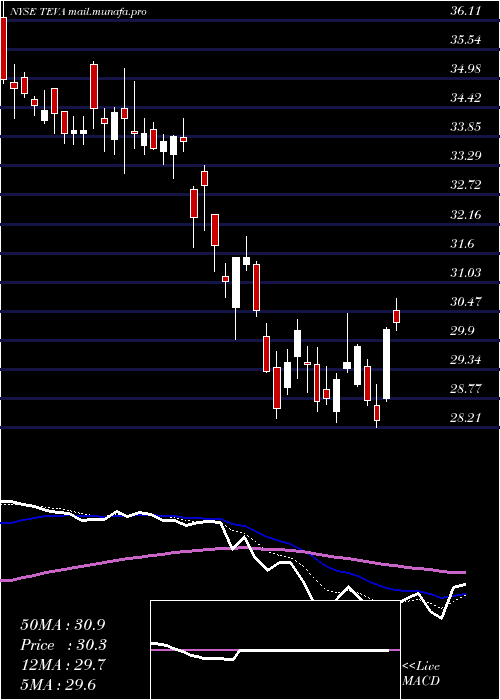Click the last red candlestick near 30.47

coord(396,316)
